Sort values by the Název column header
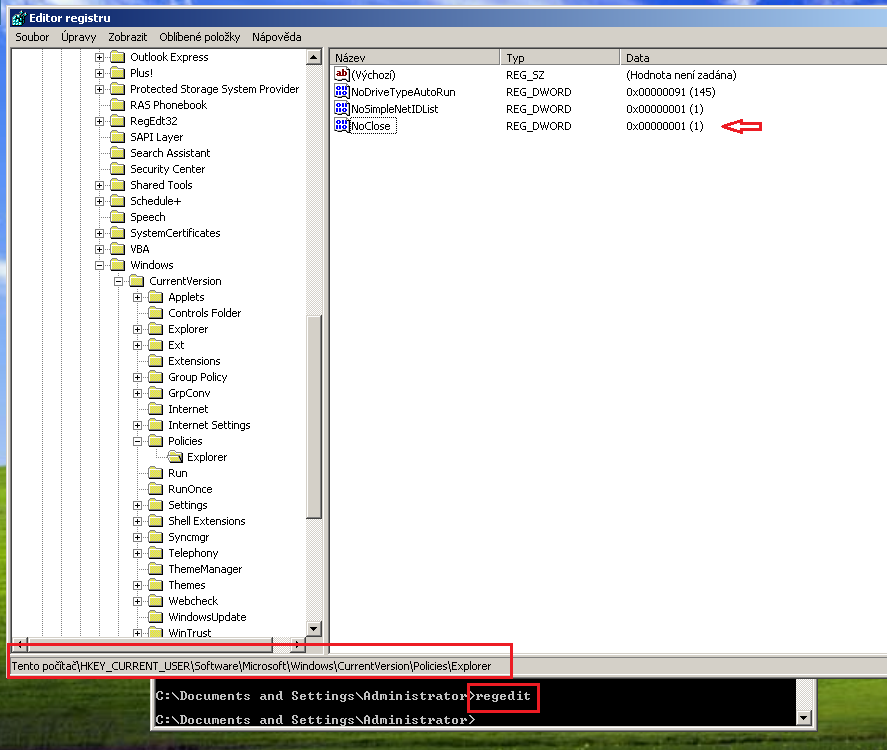The height and width of the screenshot is (750, 887). coord(415,58)
